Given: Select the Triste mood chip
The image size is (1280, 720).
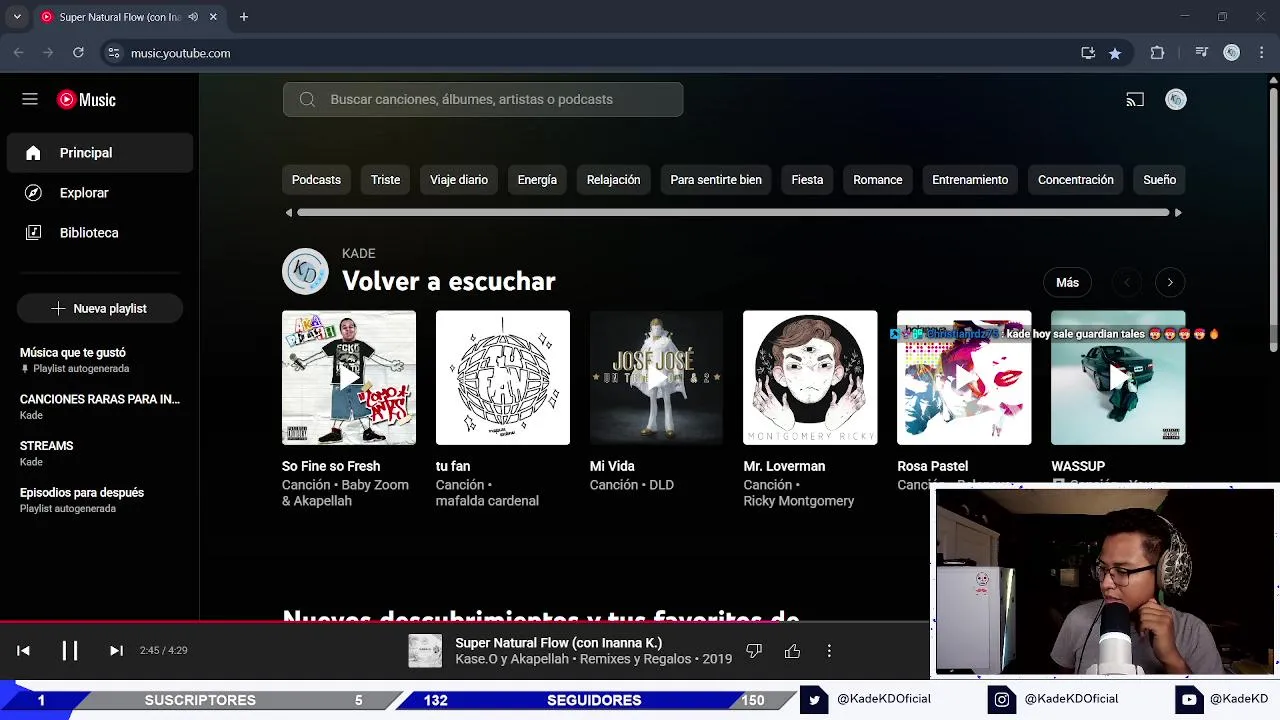Looking at the screenshot, I should pos(385,180).
